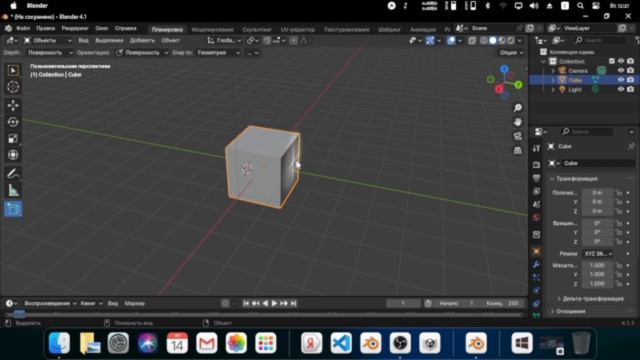Open the Выделение menu in viewport header
This screenshot has height=360, width=640.
pos(109,40)
